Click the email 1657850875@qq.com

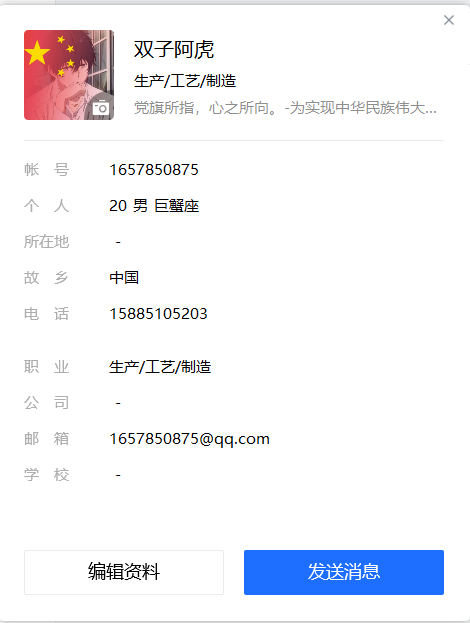click(190, 439)
